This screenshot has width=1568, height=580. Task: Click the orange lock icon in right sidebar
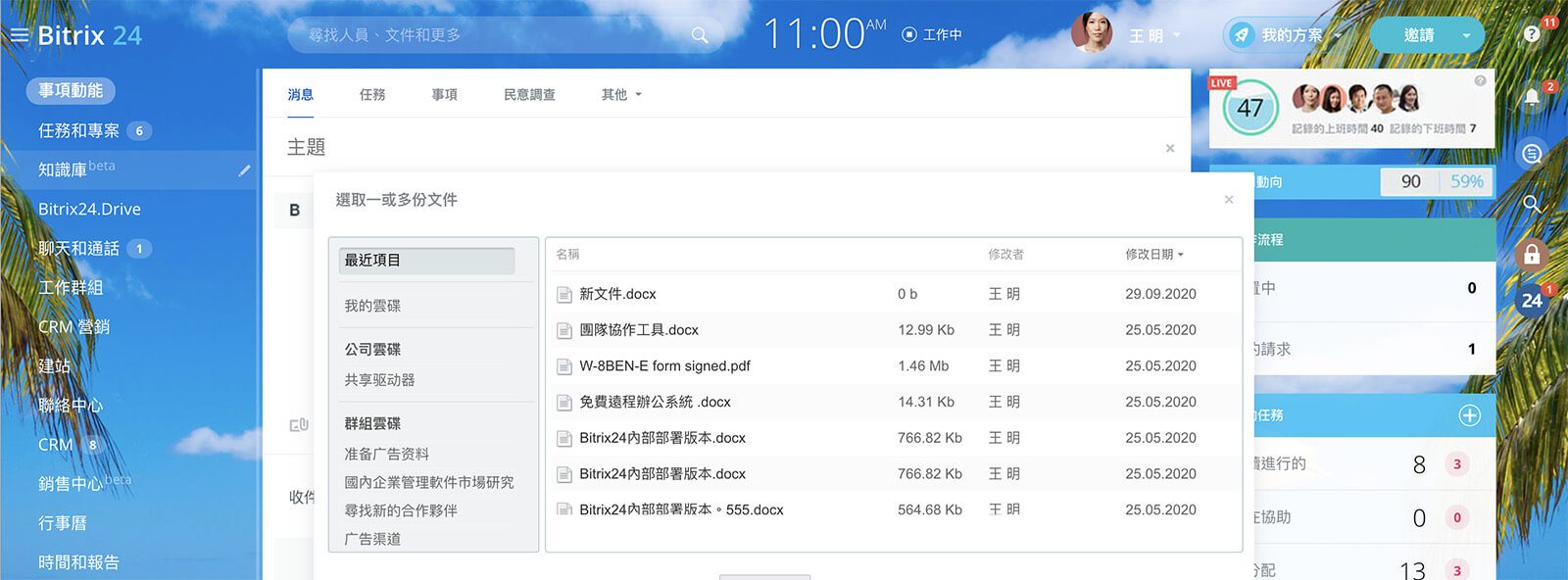(x=1532, y=255)
